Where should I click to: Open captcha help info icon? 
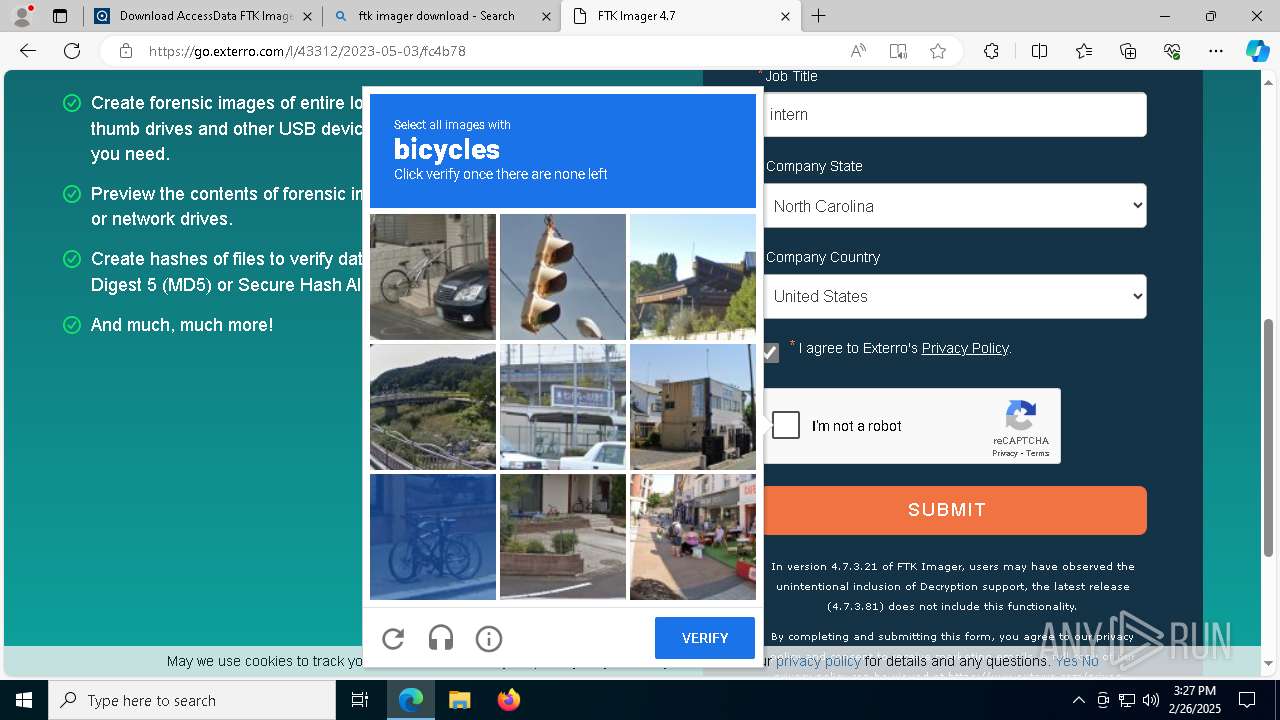(x=489, y=638)
